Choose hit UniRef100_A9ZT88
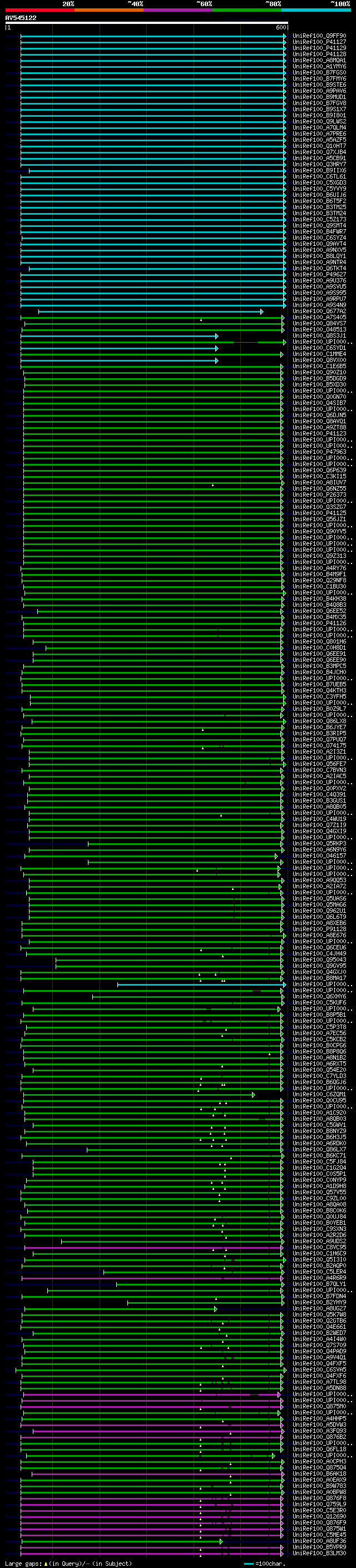The width and height of the screenshot is (356, 1568). pyautogui.click(x=319, y=428)
